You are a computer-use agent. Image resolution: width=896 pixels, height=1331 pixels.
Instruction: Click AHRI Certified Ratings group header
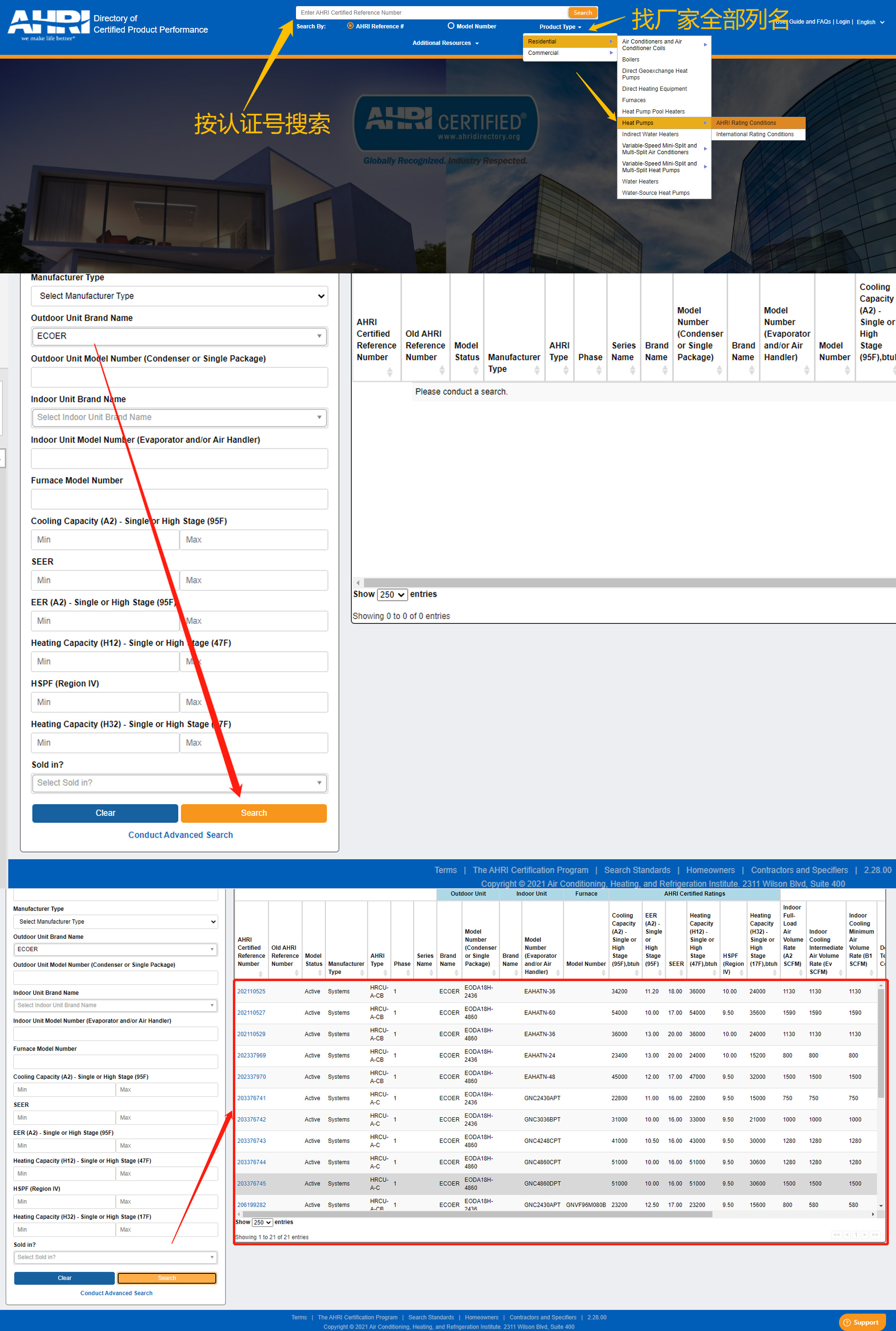(694, 894)
